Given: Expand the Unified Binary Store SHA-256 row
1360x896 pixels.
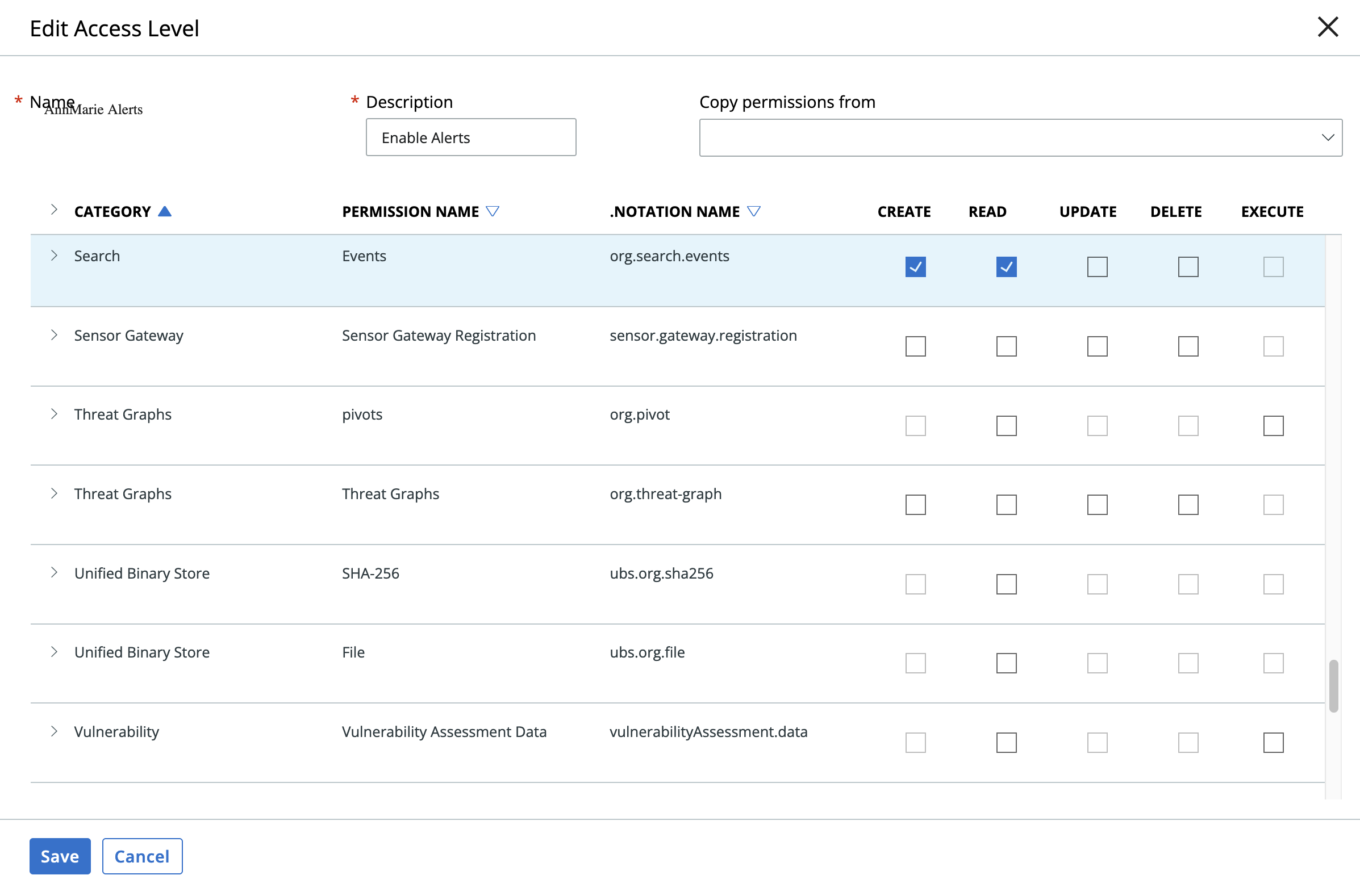Looking at the screenshot, I should tap(54, 572).
